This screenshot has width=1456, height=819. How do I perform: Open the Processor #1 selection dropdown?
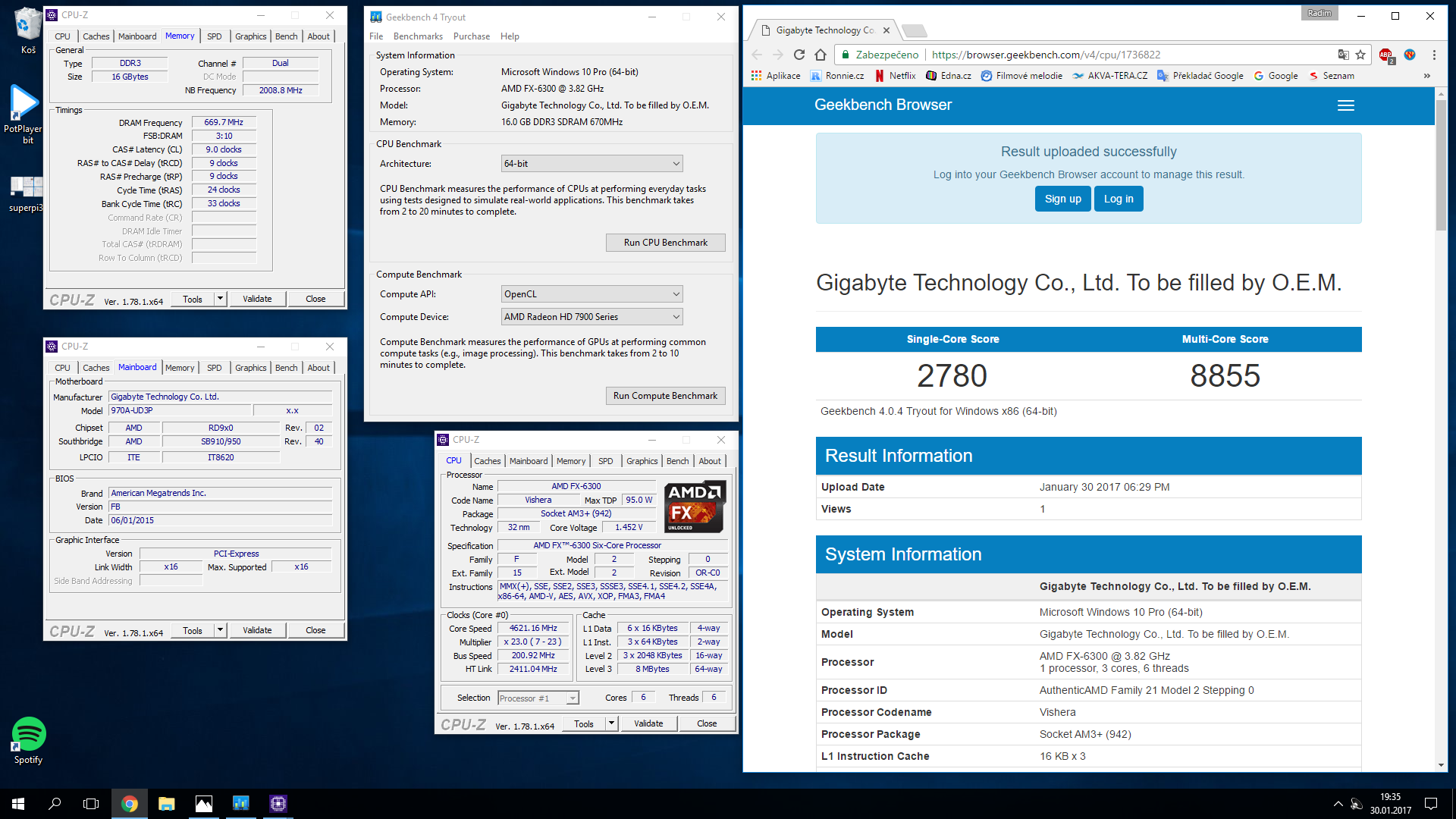[538, 698]
